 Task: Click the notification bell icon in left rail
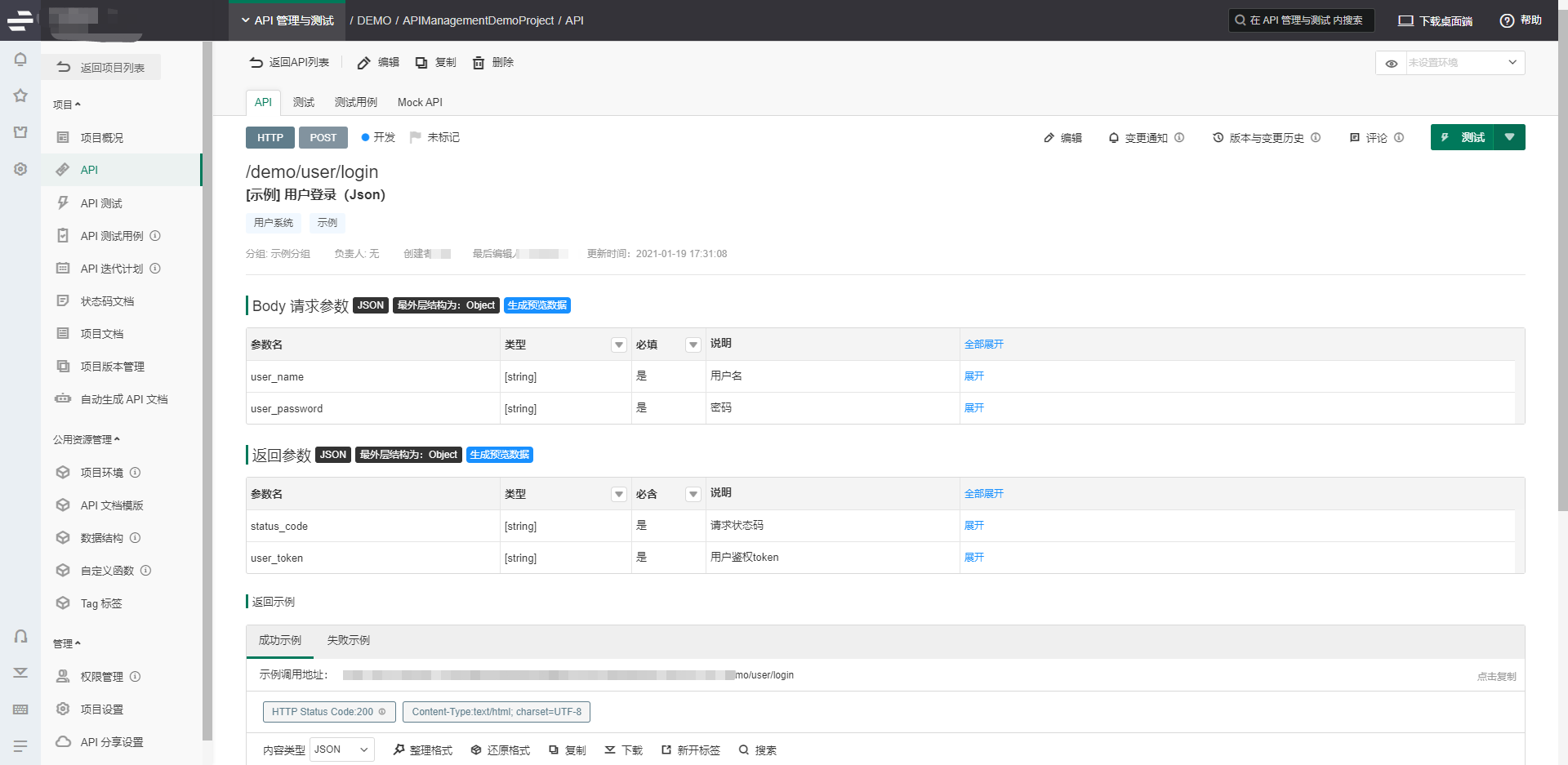click(x=20, y=60)
